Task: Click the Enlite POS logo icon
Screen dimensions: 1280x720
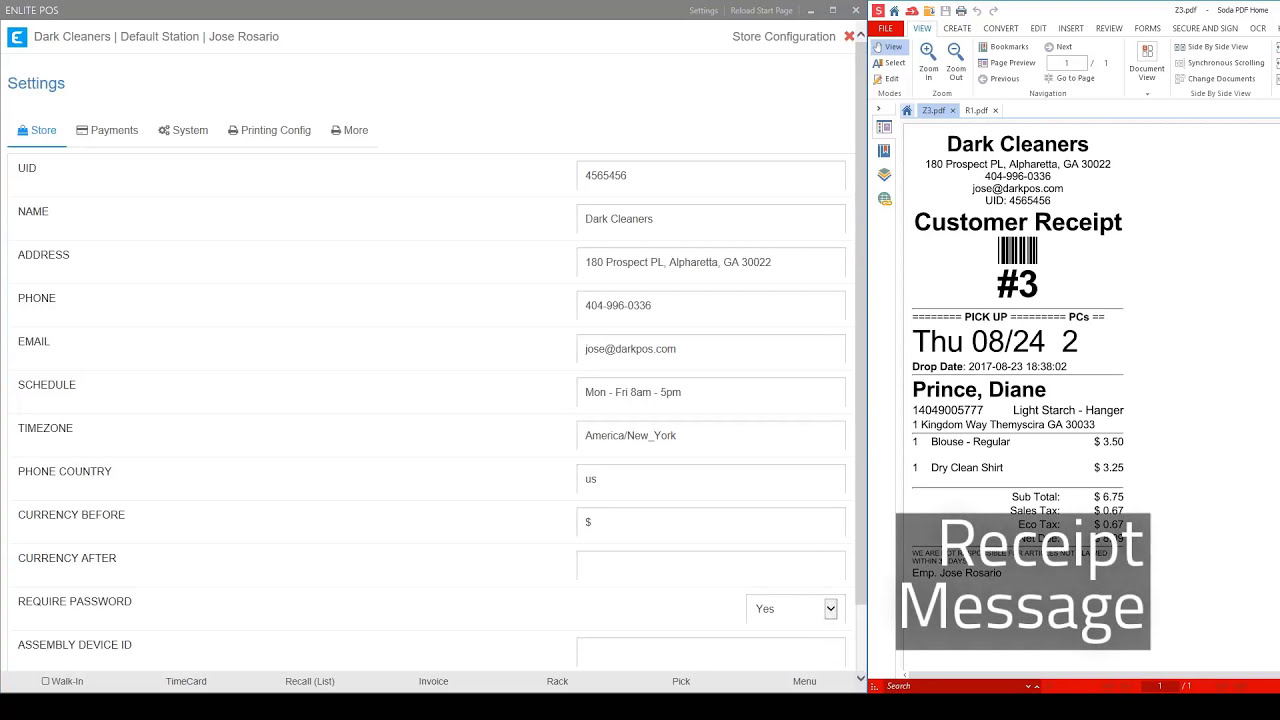Action: pyautogui.click(x=17, y=37)
